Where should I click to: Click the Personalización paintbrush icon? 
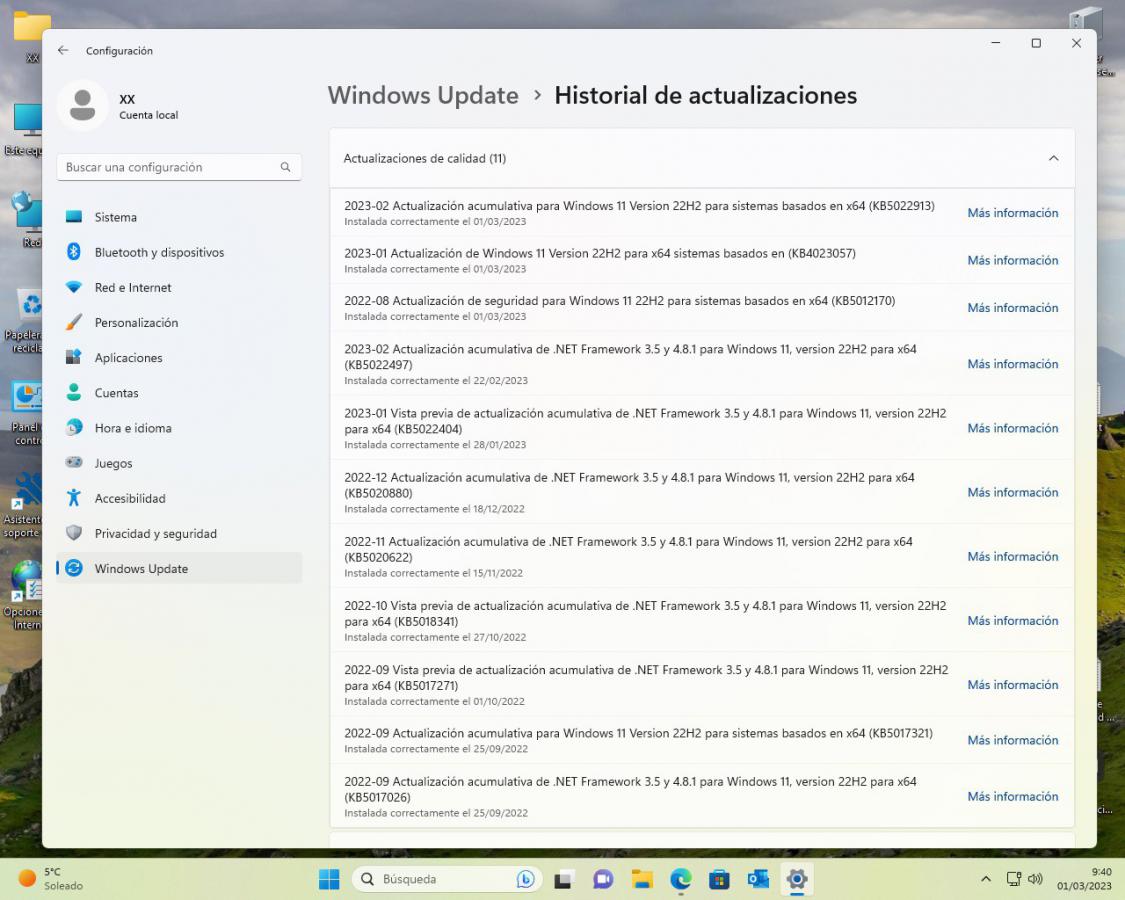(x=74, y=322)
